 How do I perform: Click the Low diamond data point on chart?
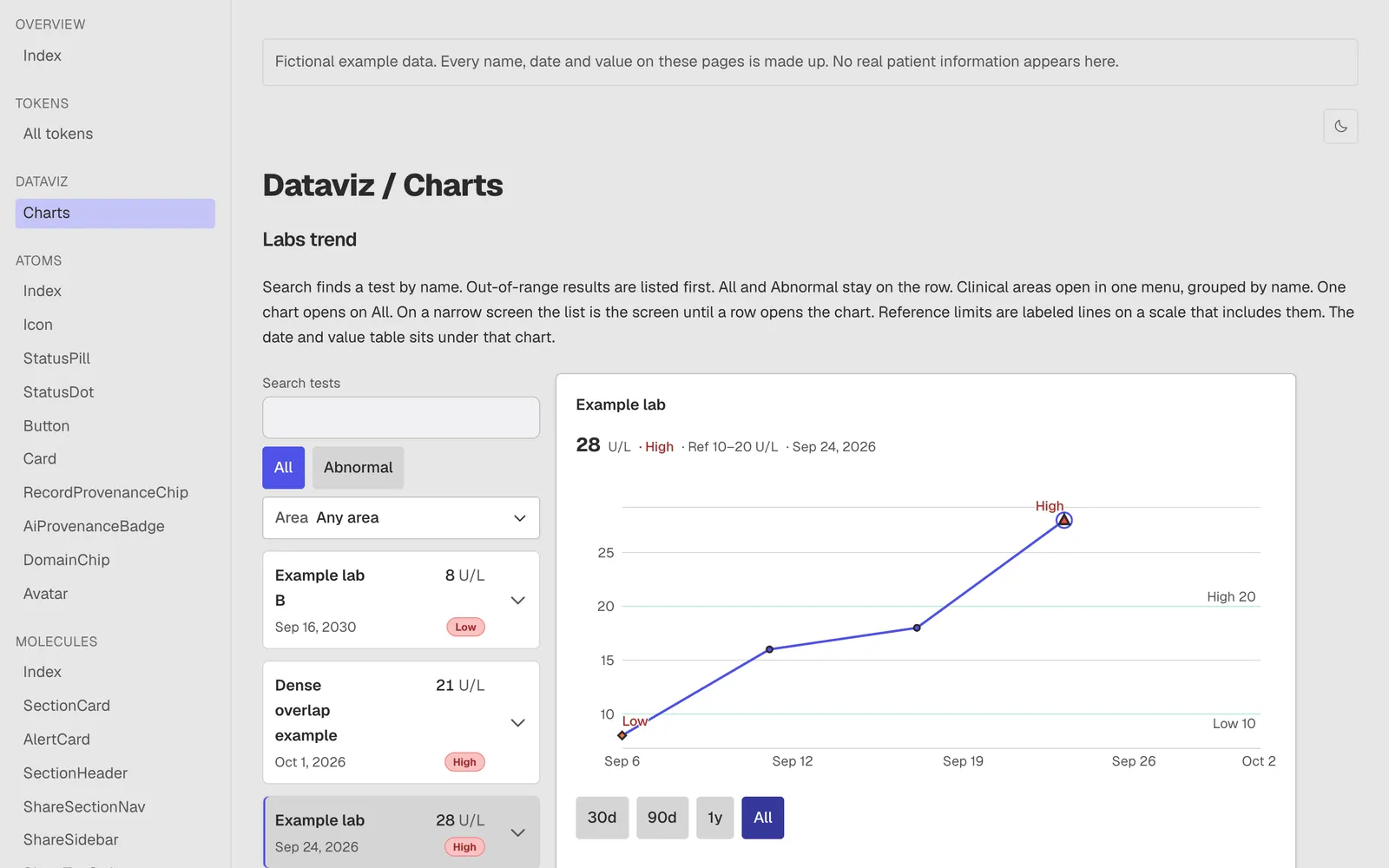[x=622, y=735]
